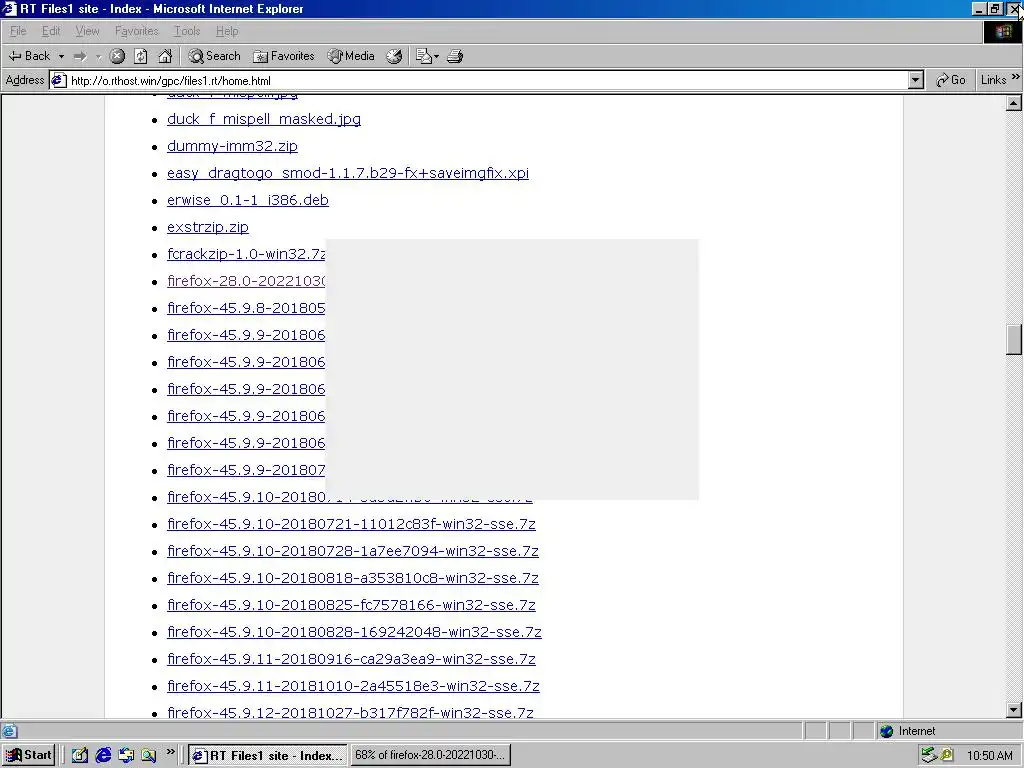The width and height of the screenshot is (1024, 768).
Task: Download firefox-45.9.10-20180721-11012c83f build
Action: click(351, 524)
